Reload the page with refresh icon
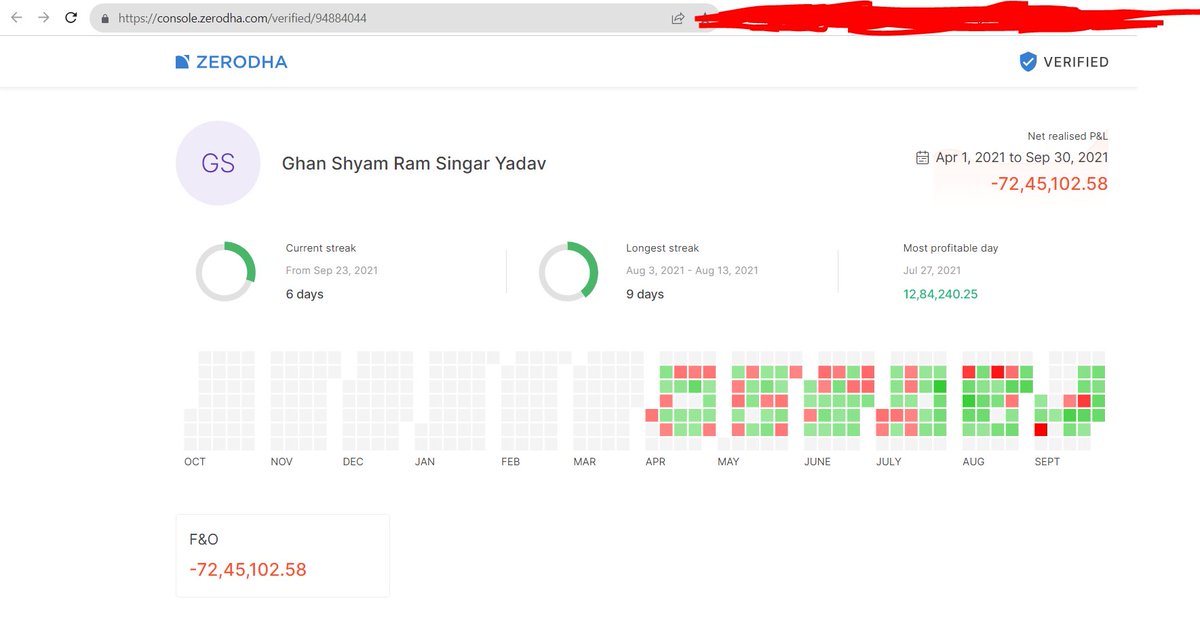1200x628 pixels. point(70,18)
